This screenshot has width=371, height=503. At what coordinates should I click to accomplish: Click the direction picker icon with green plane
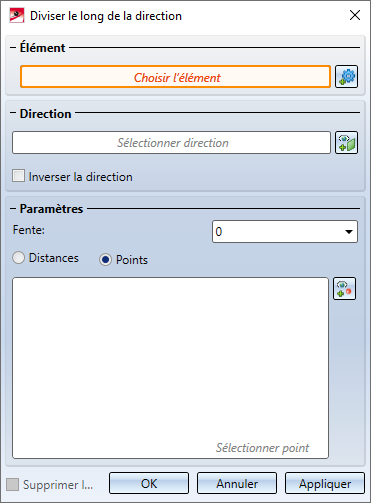(346, 142)
